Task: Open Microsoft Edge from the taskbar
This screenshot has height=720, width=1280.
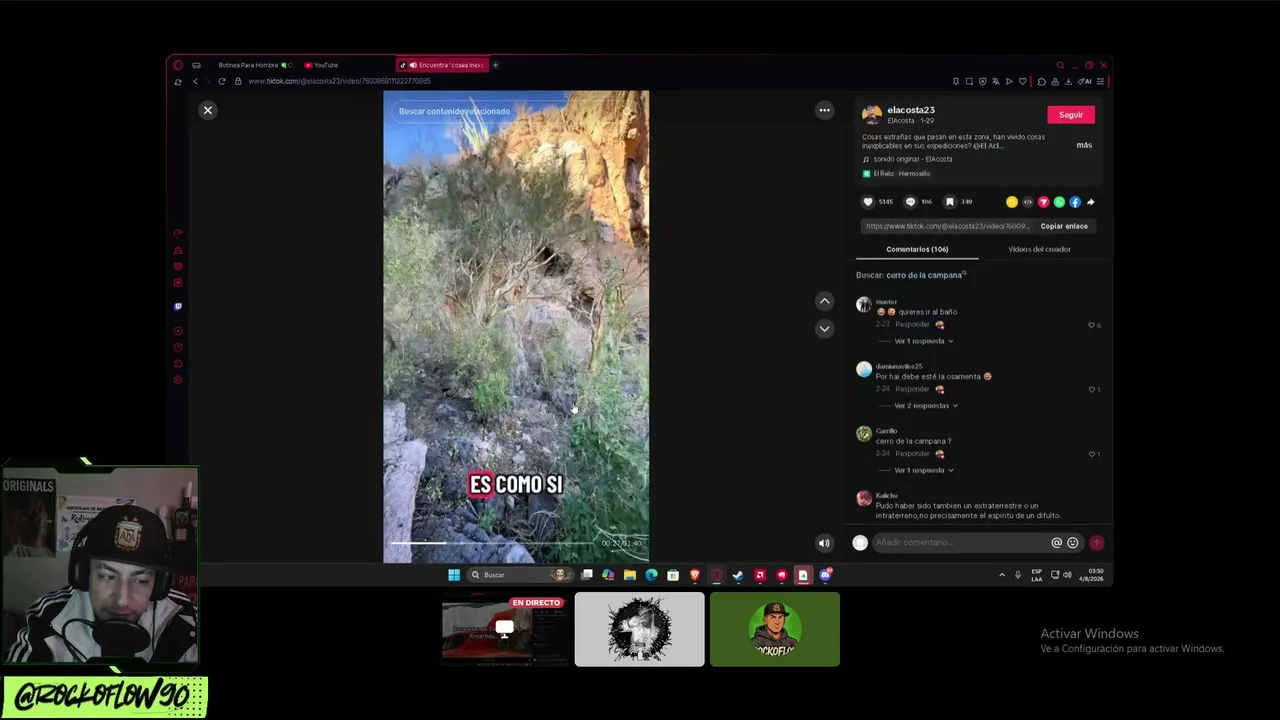Action: (652, 575)
